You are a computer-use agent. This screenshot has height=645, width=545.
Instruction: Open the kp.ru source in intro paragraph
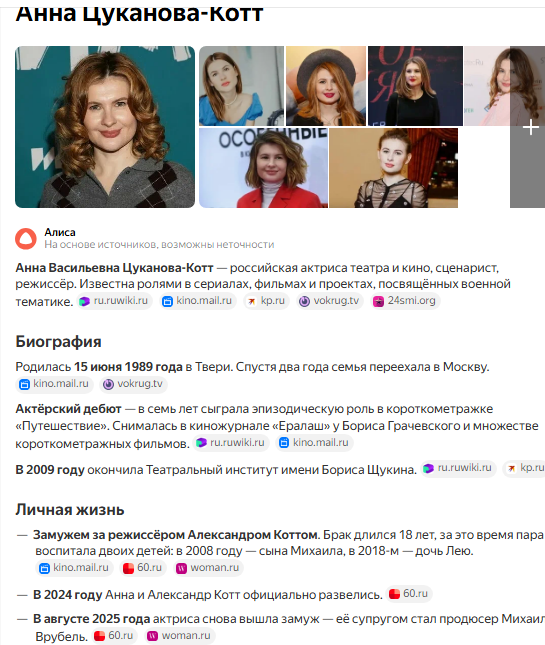pyautogui.click(x=267, y=301)
